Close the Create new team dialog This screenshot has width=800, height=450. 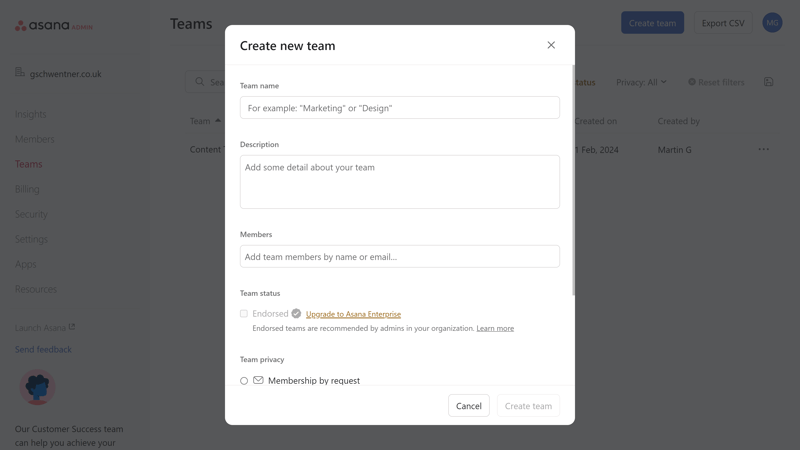(x=551, y=45)
